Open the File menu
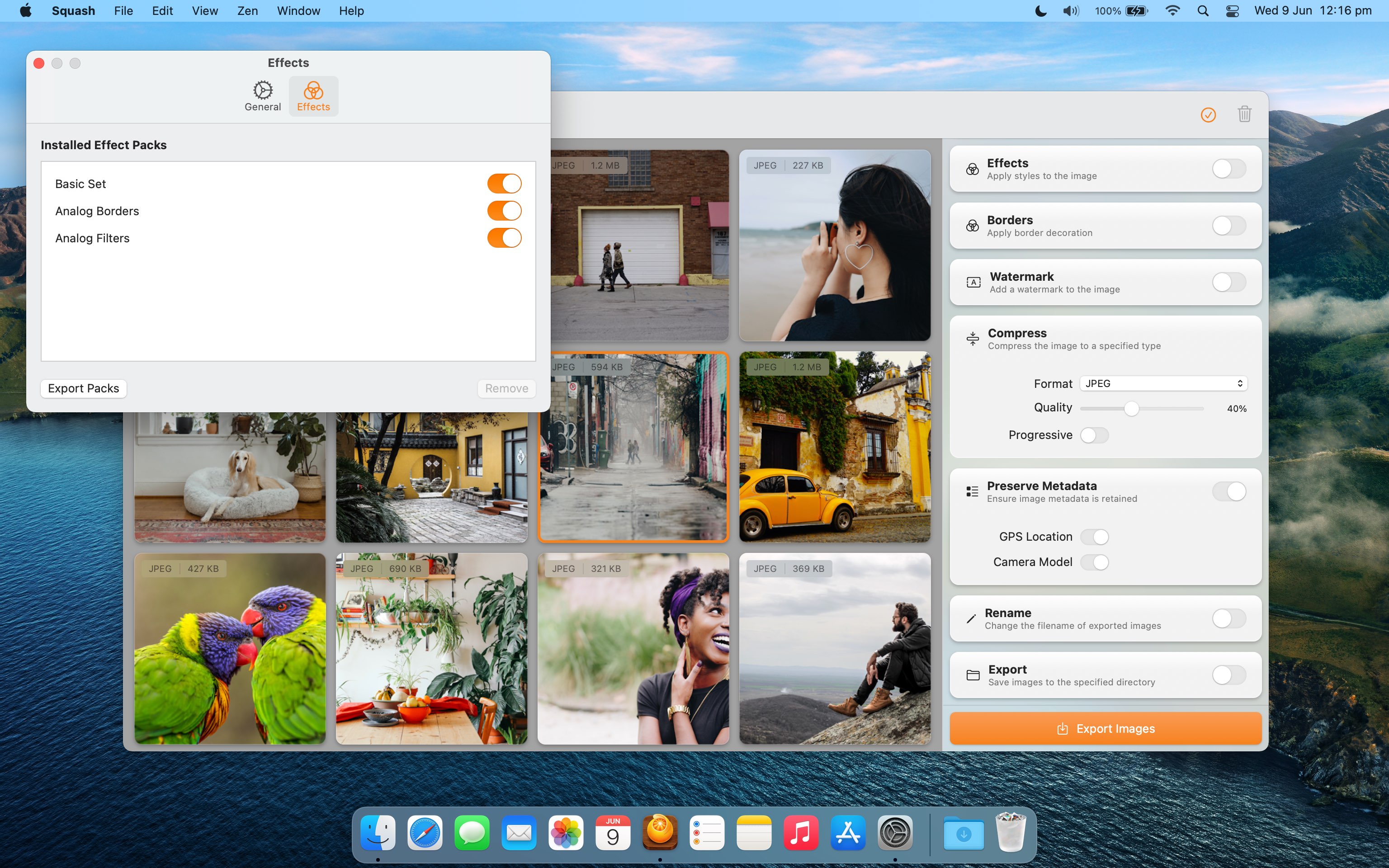 pyautogui.click(x=123, y=11)
